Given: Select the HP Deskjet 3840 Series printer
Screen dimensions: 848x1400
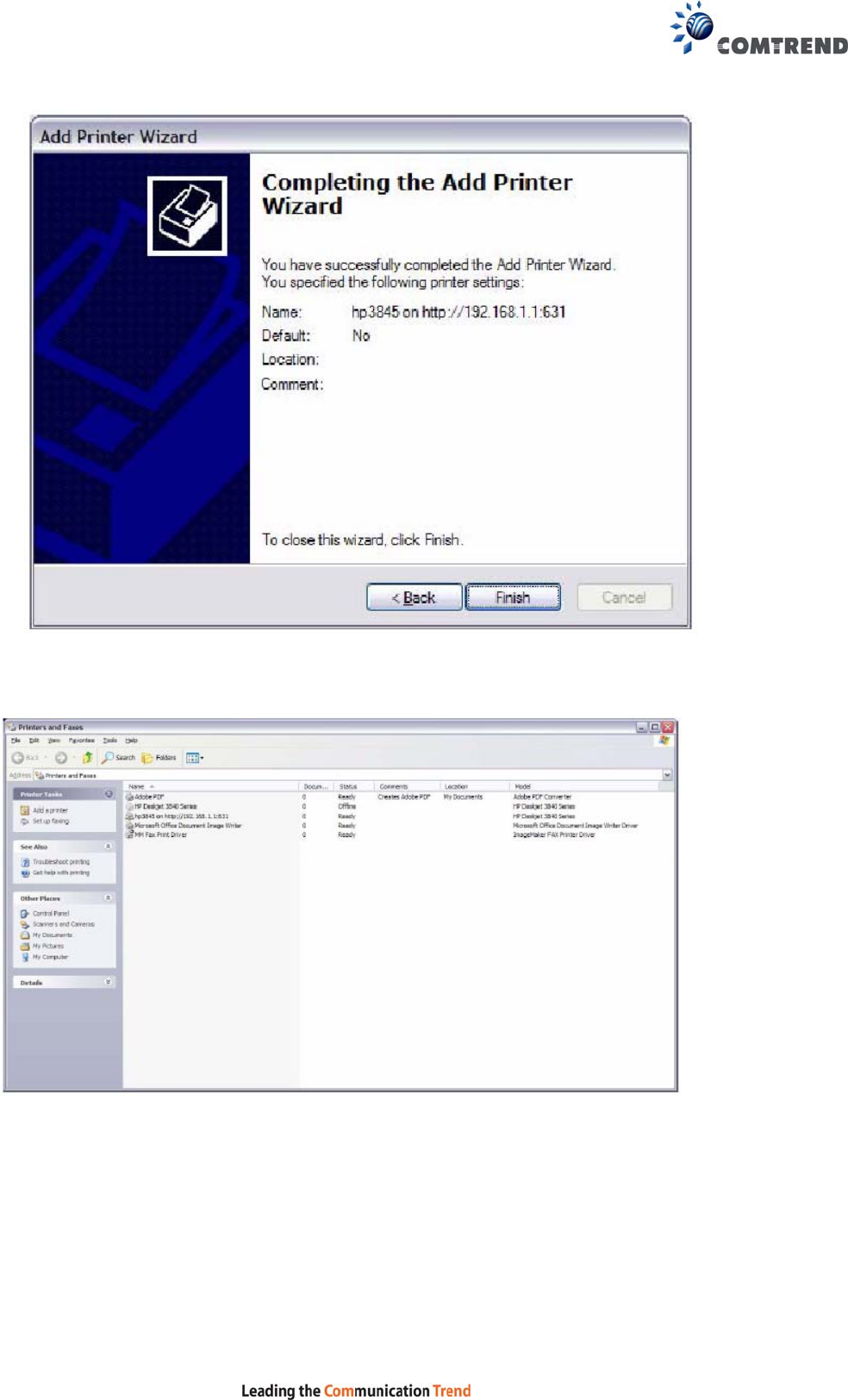Looking at the screenshot, I should coord(165,807).
